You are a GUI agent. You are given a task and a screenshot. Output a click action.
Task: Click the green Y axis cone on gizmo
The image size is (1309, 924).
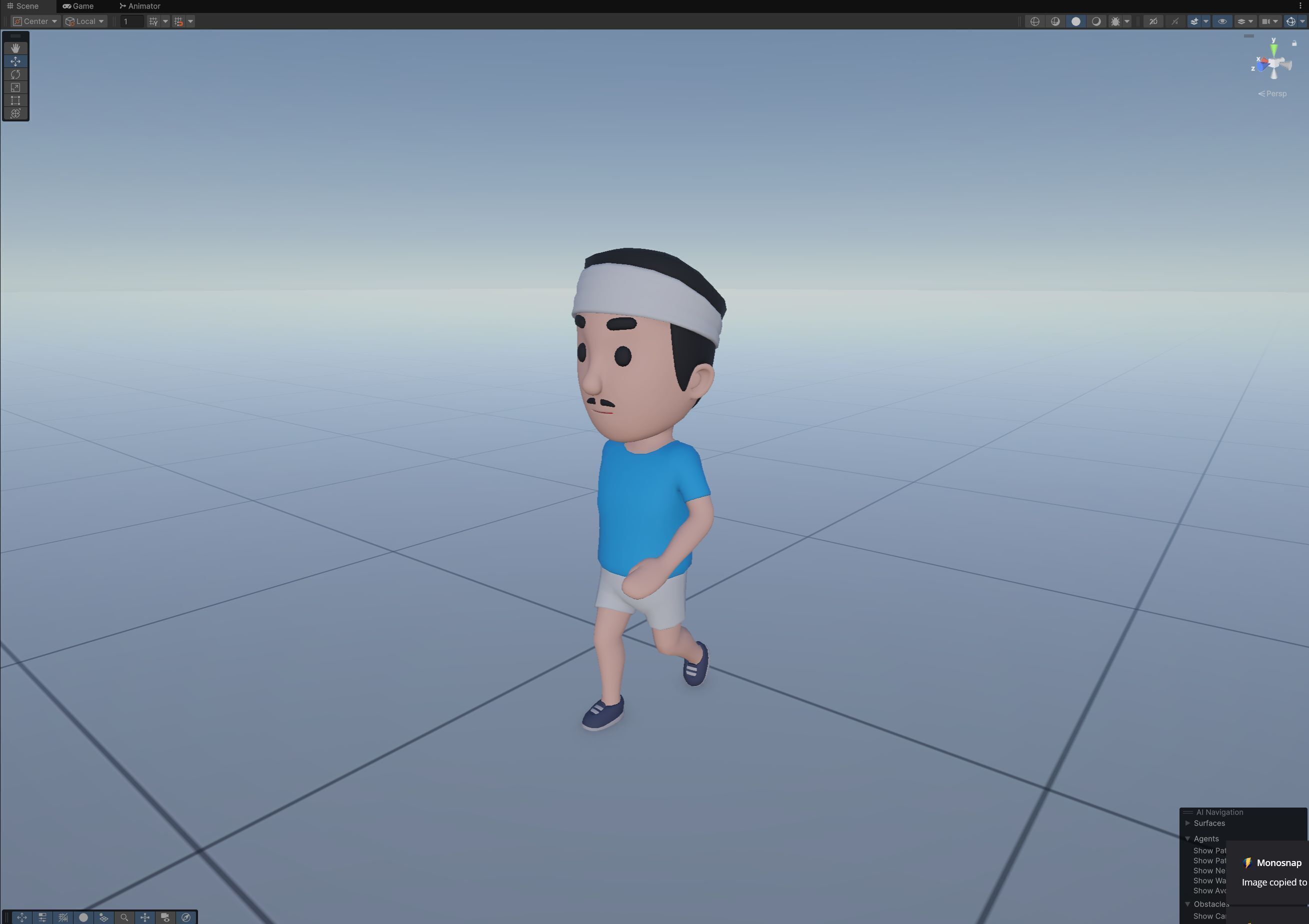tap(1273, 49)
